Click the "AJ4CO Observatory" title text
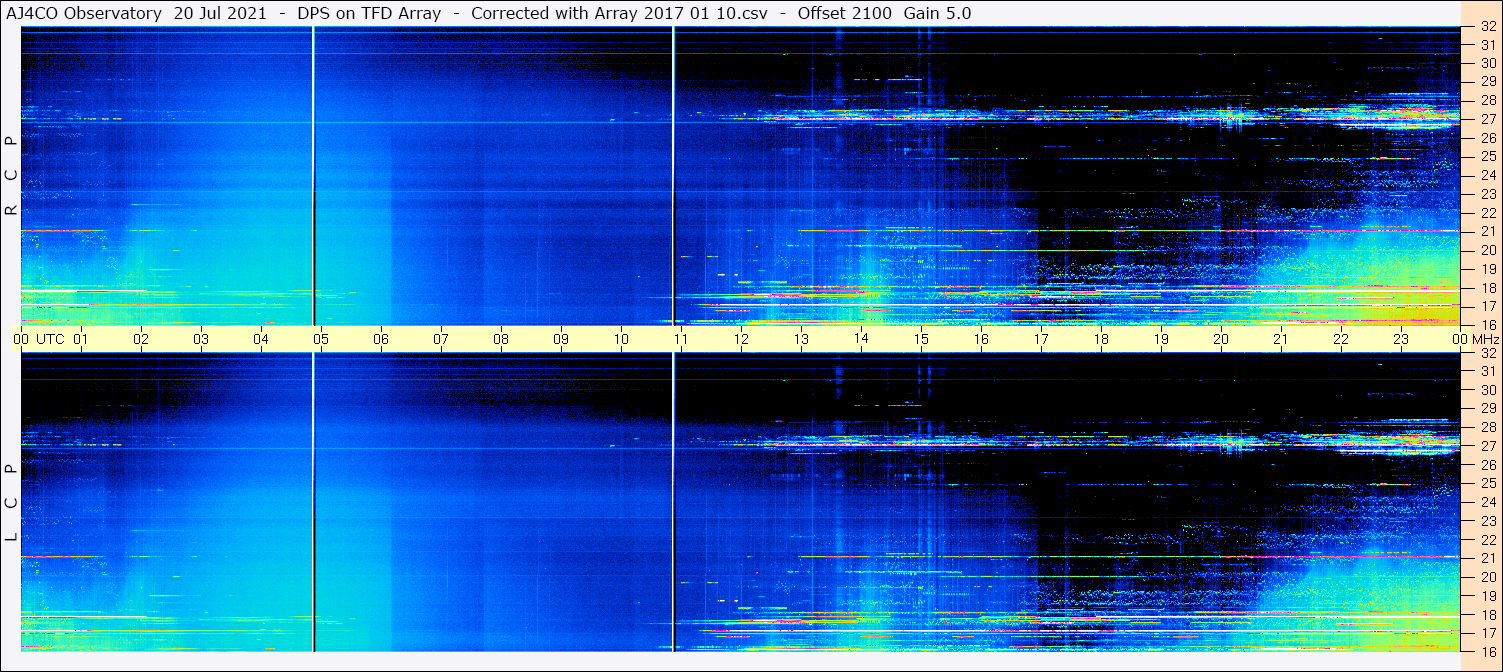 coord(86,13)
